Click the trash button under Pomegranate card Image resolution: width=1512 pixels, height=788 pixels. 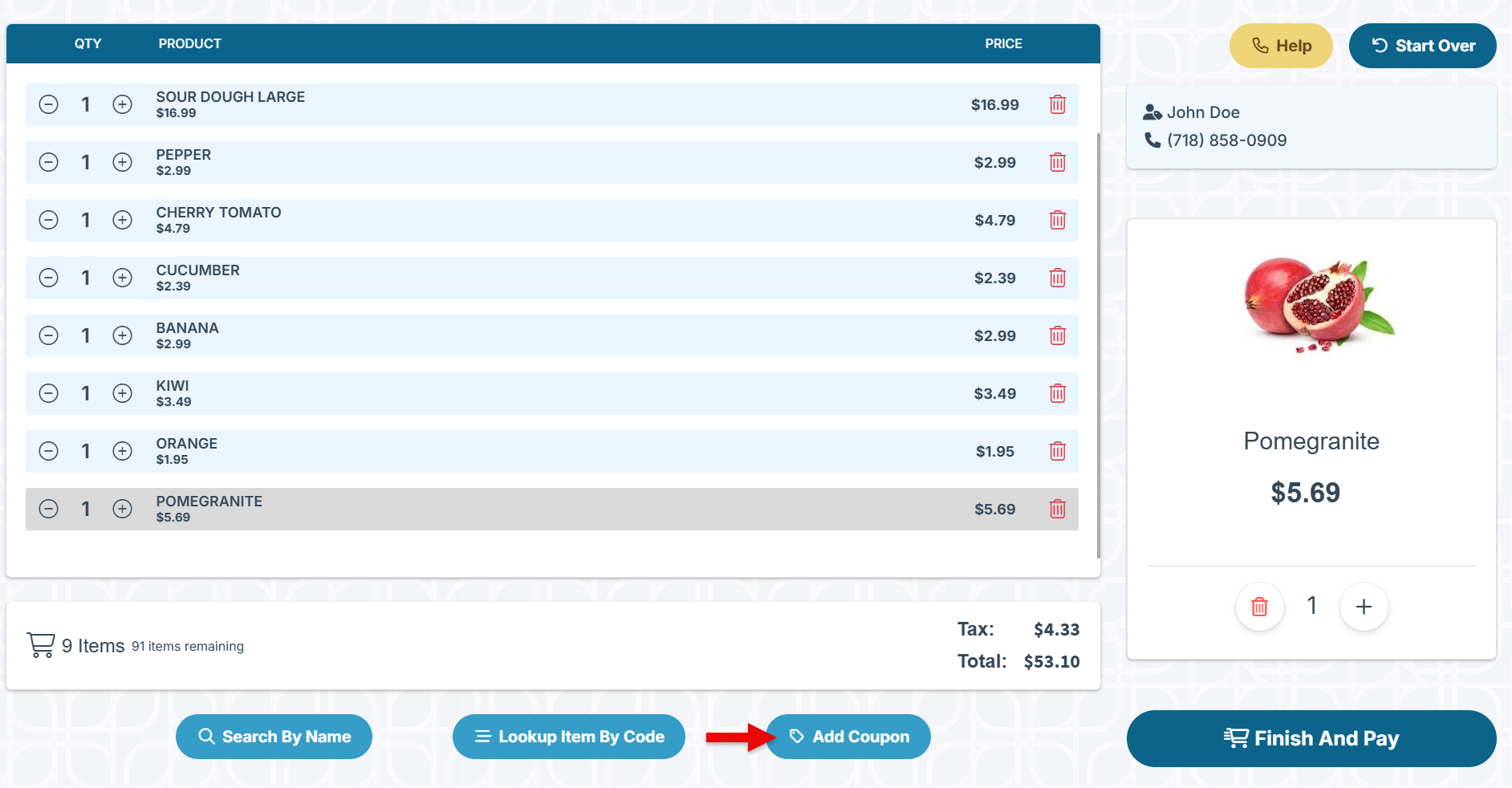1260,607
